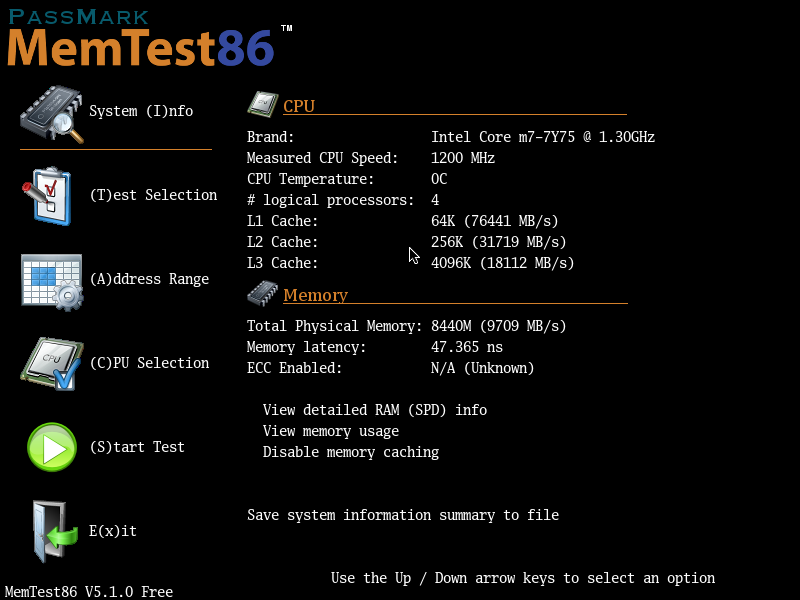The width and height of the screenshot is (800, 600).
Task: Click the Memory section heading
Action: [316, 295]
